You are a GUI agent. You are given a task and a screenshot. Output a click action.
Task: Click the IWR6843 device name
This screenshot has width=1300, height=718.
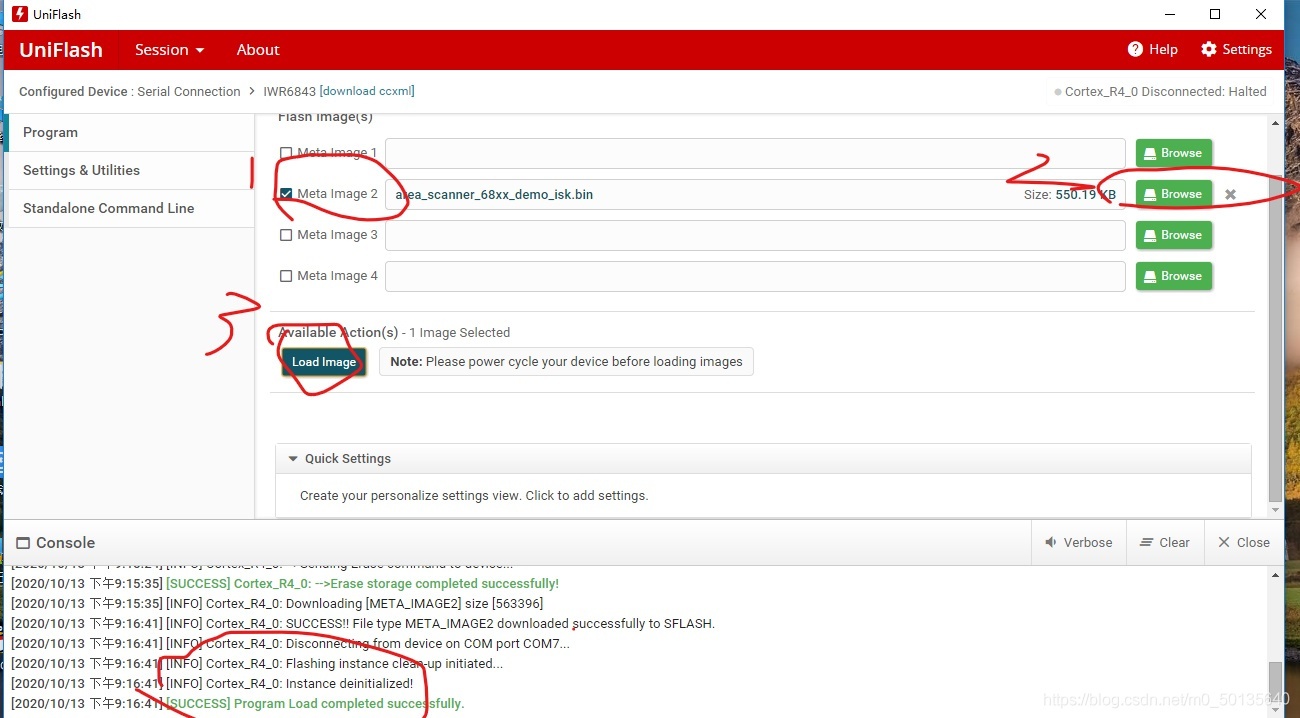coord(289,91)
